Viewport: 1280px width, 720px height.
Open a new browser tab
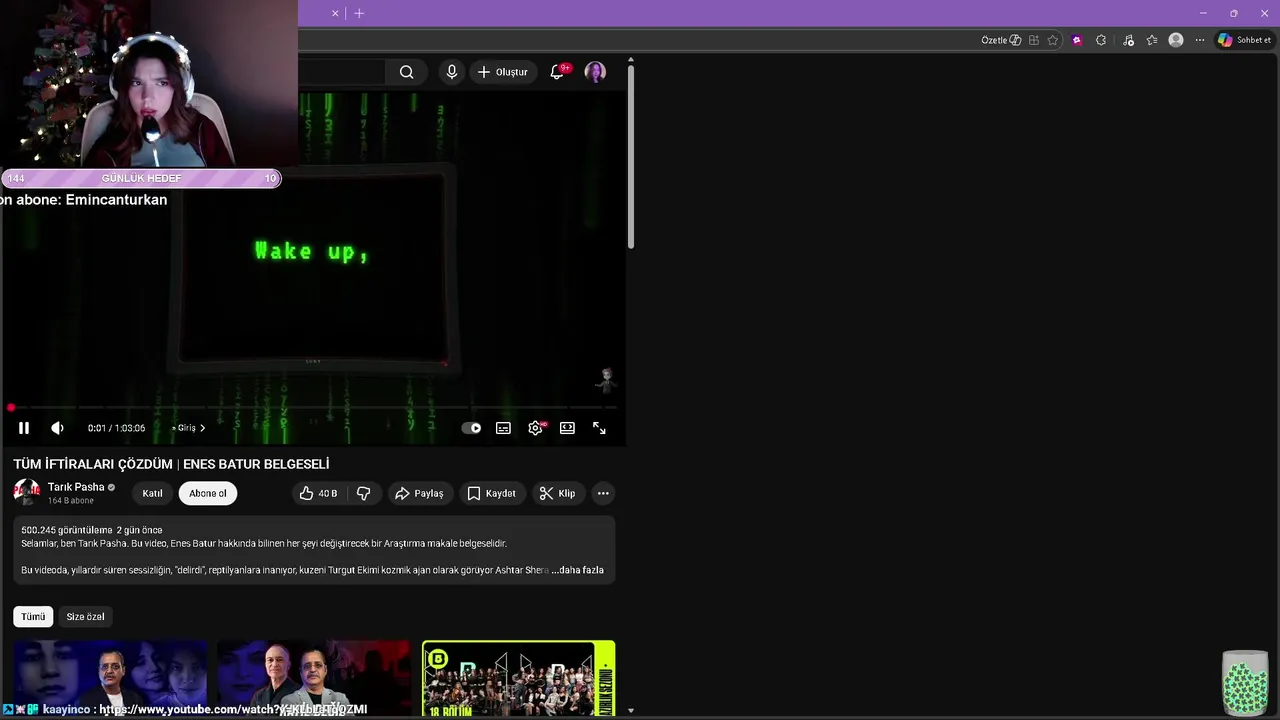tap(359, 13)
